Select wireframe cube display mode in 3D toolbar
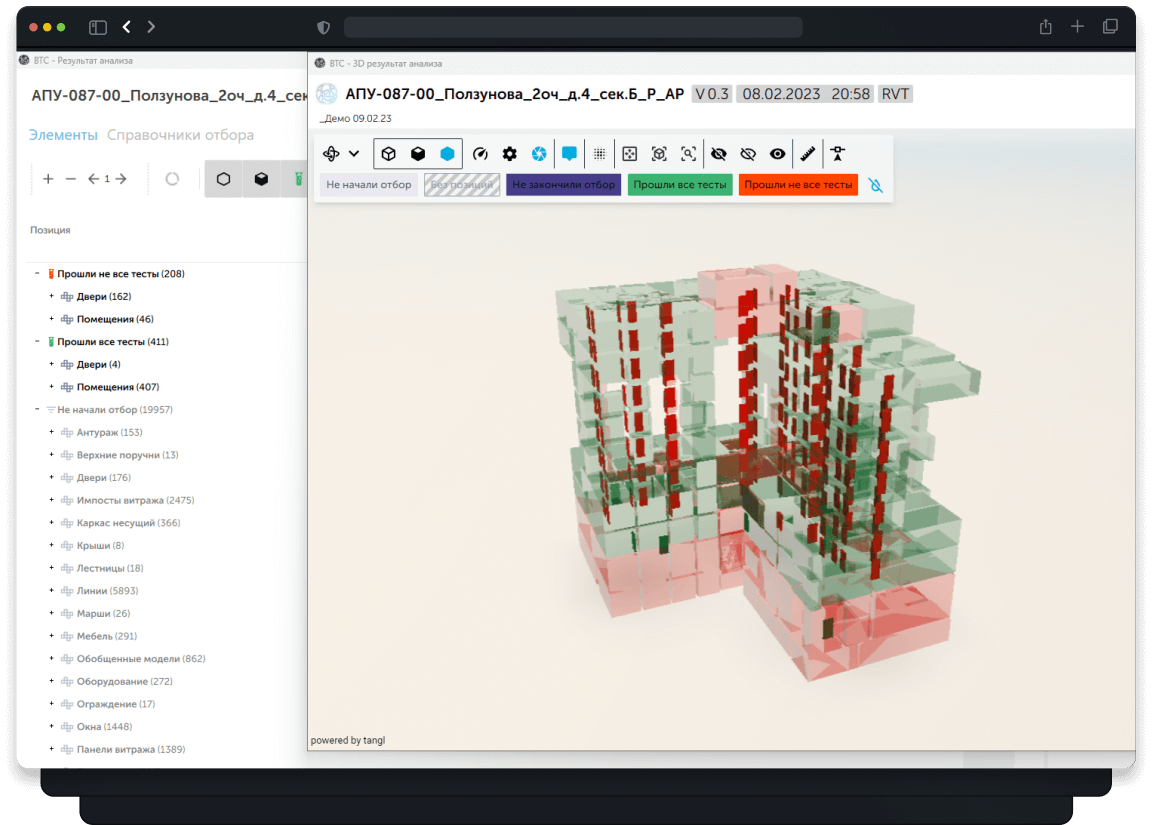The image size is (1153, 825). [x=389, y=154]
